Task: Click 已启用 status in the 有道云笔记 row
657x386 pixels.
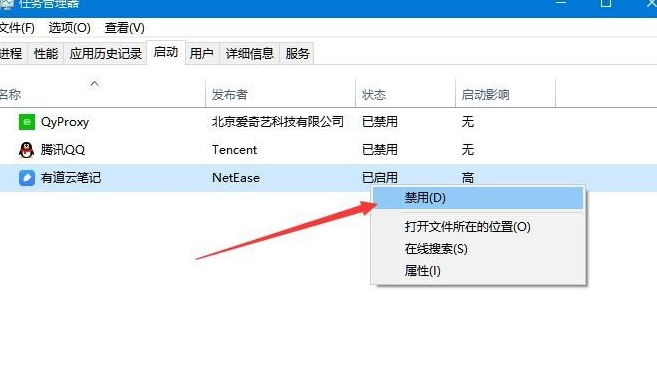Action: pos(380,178)
